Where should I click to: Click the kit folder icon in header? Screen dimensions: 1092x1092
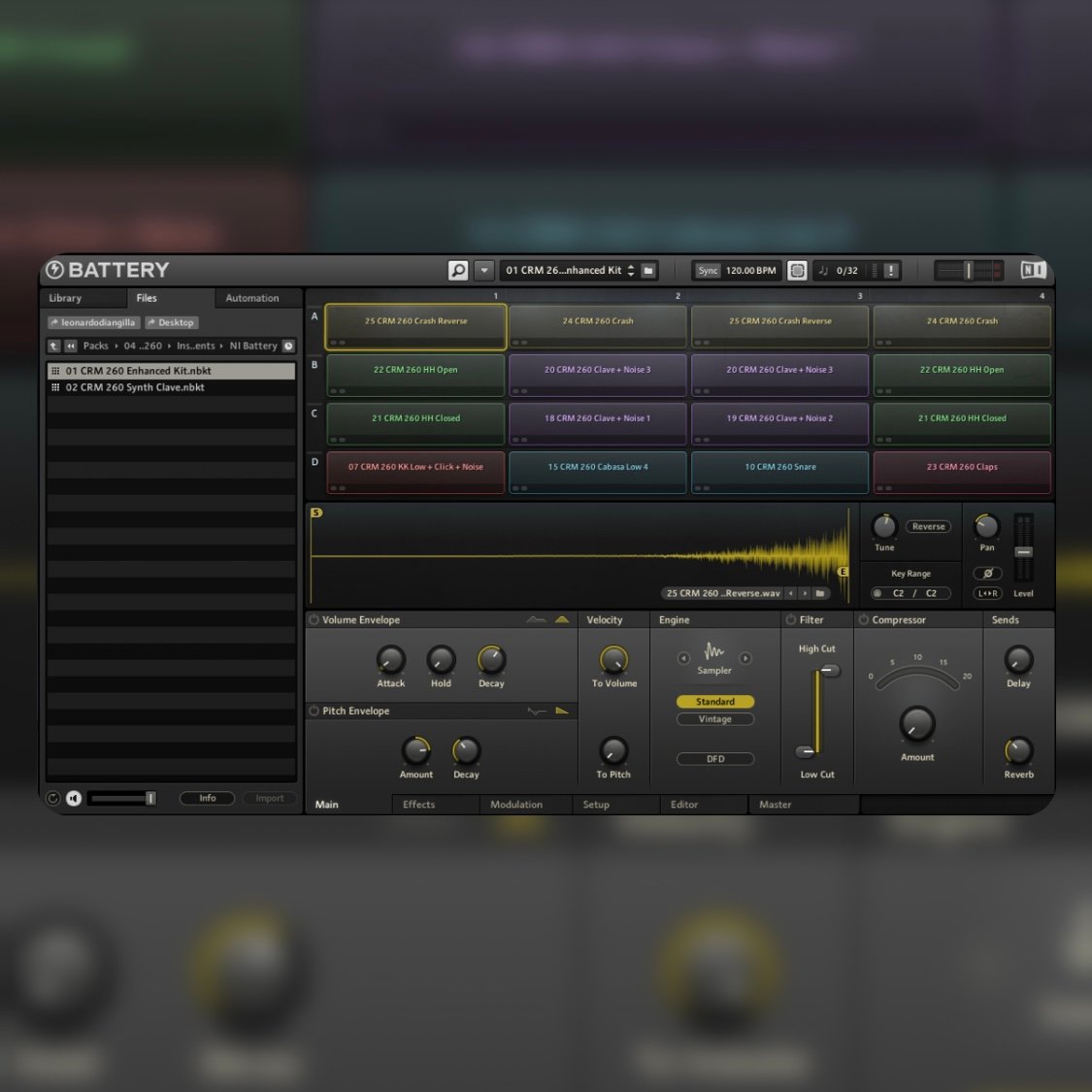coord(648,270)
